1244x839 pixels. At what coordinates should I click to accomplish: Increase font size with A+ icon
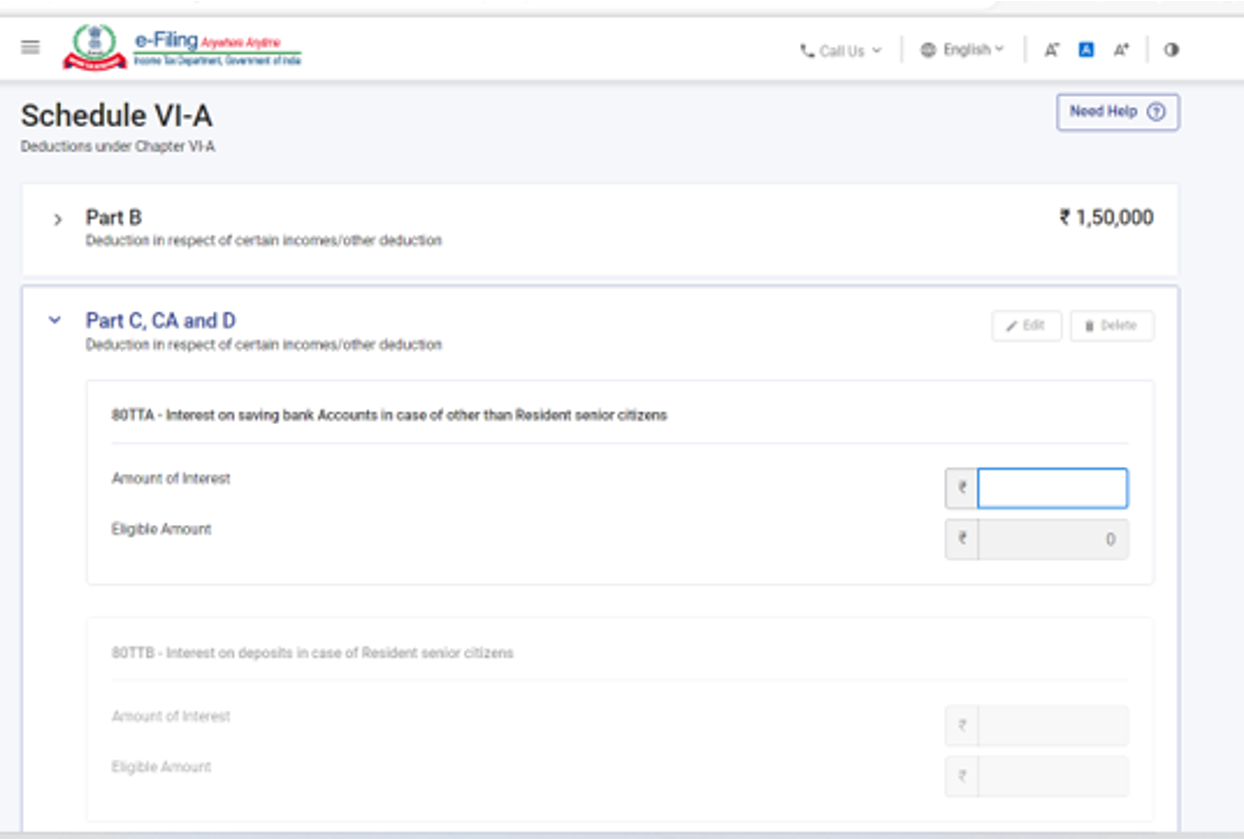[x=1121, y=50]
